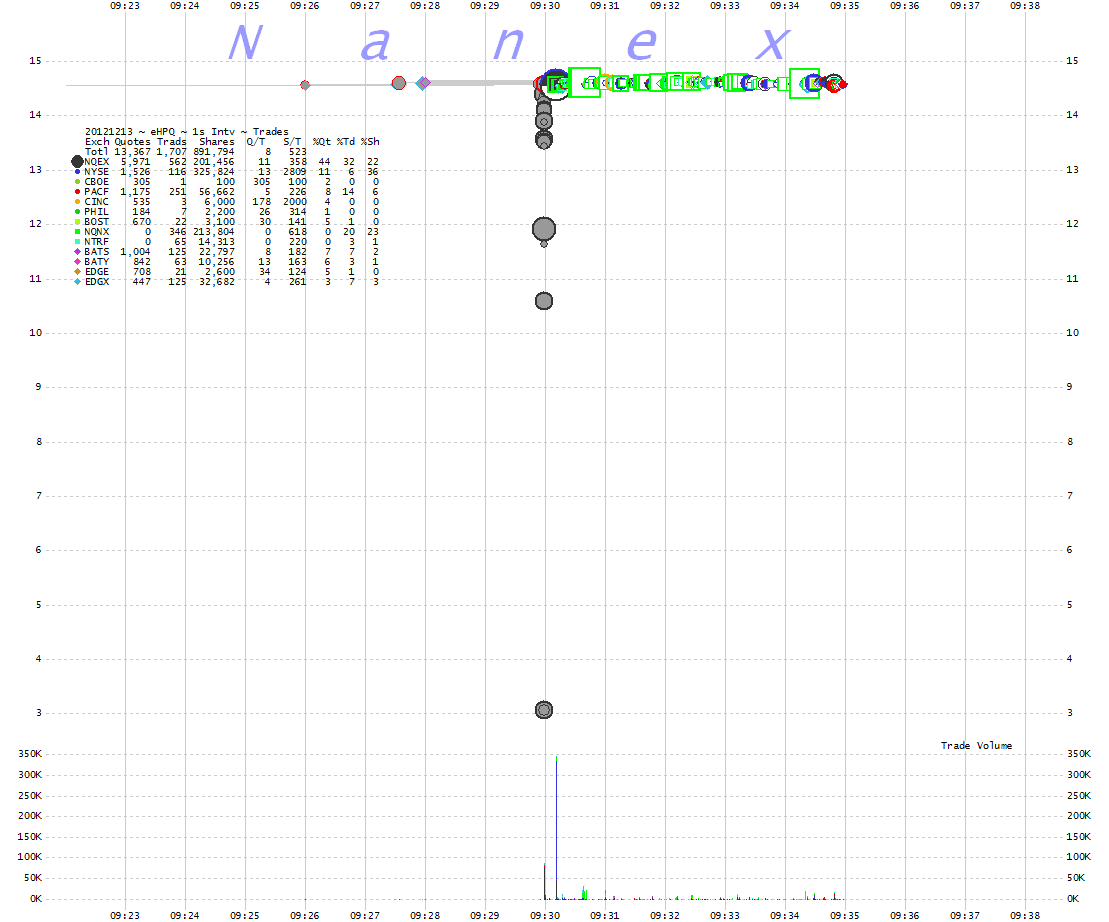The height and width of the screenshot is (922, 1109).
Task: Click the gray trade circle between prices 10 and 11
Action: pyautogui.click(x=544, y=301)
